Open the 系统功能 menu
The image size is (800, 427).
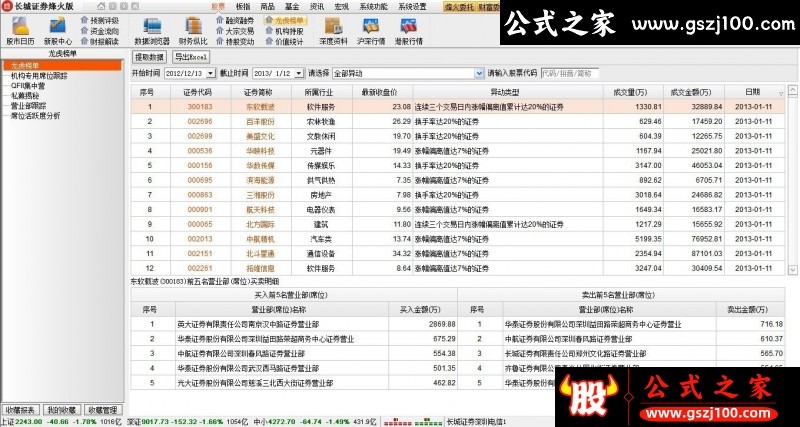(x=373, y=7)
